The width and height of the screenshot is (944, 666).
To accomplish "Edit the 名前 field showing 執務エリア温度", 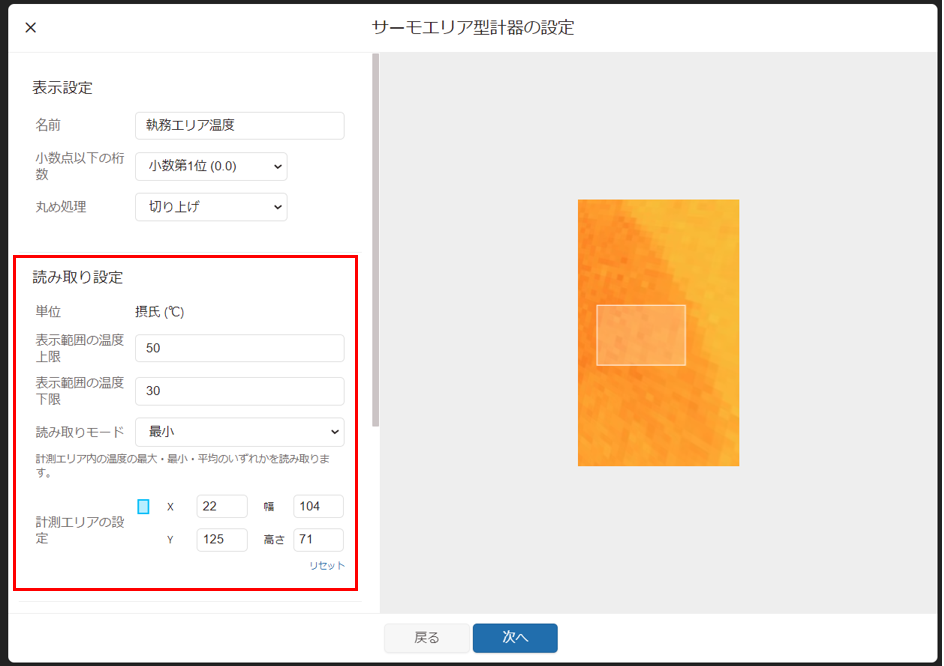I will click(240, 125).
